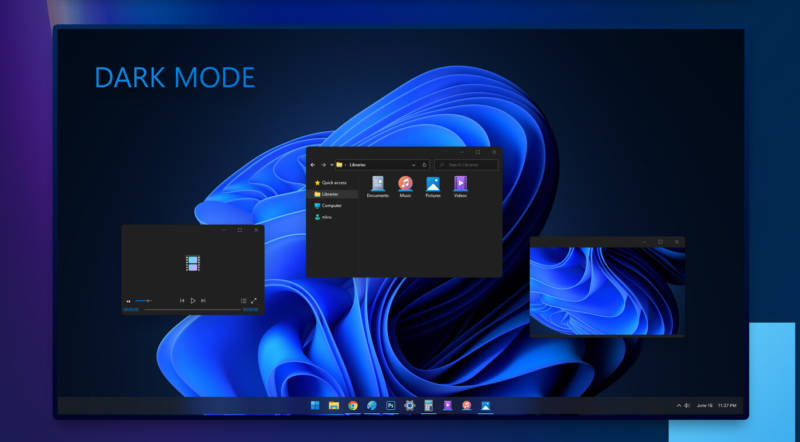Skip to next track in media player

coord(203,301)
